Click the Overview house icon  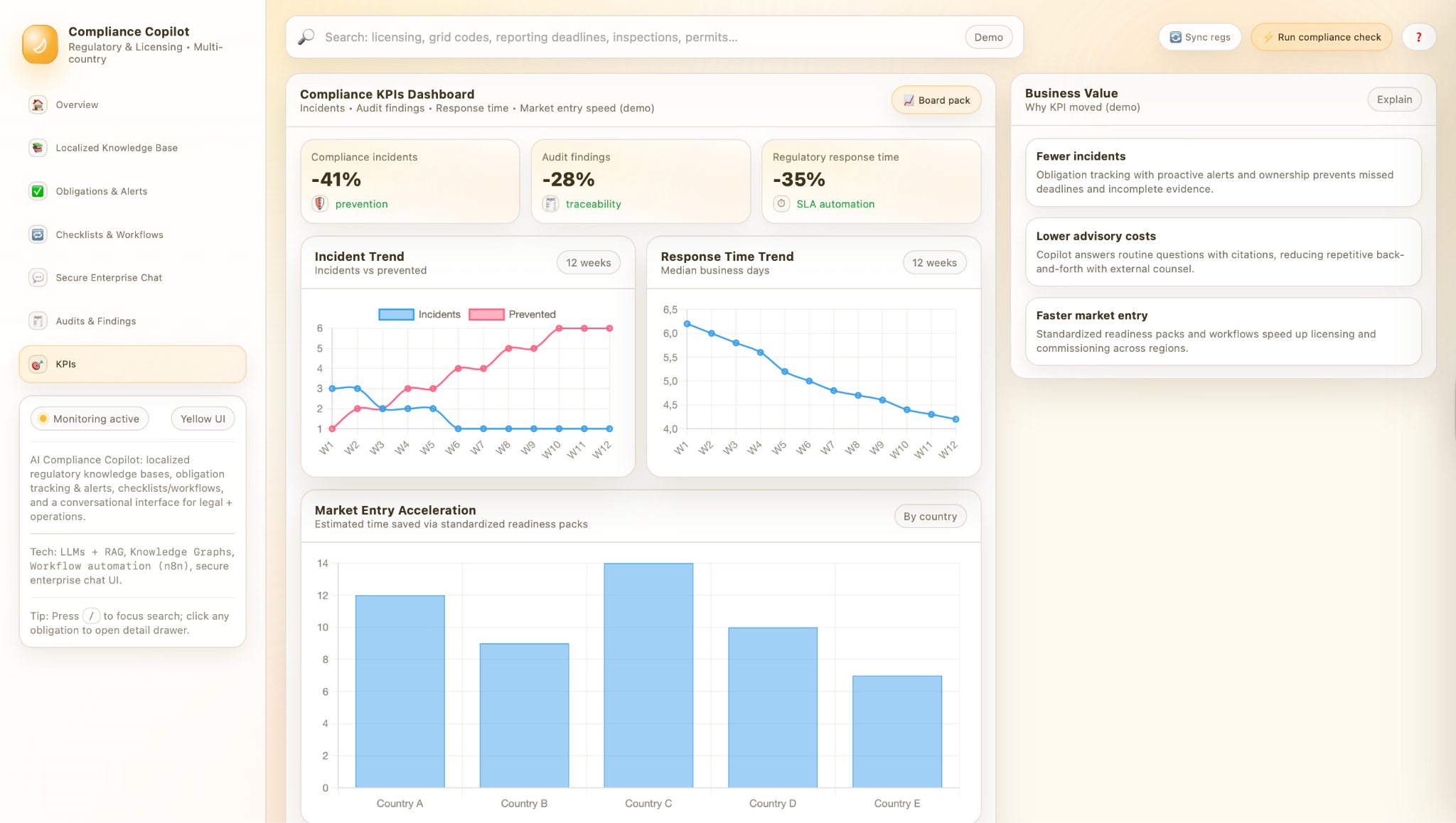(38, 104)
